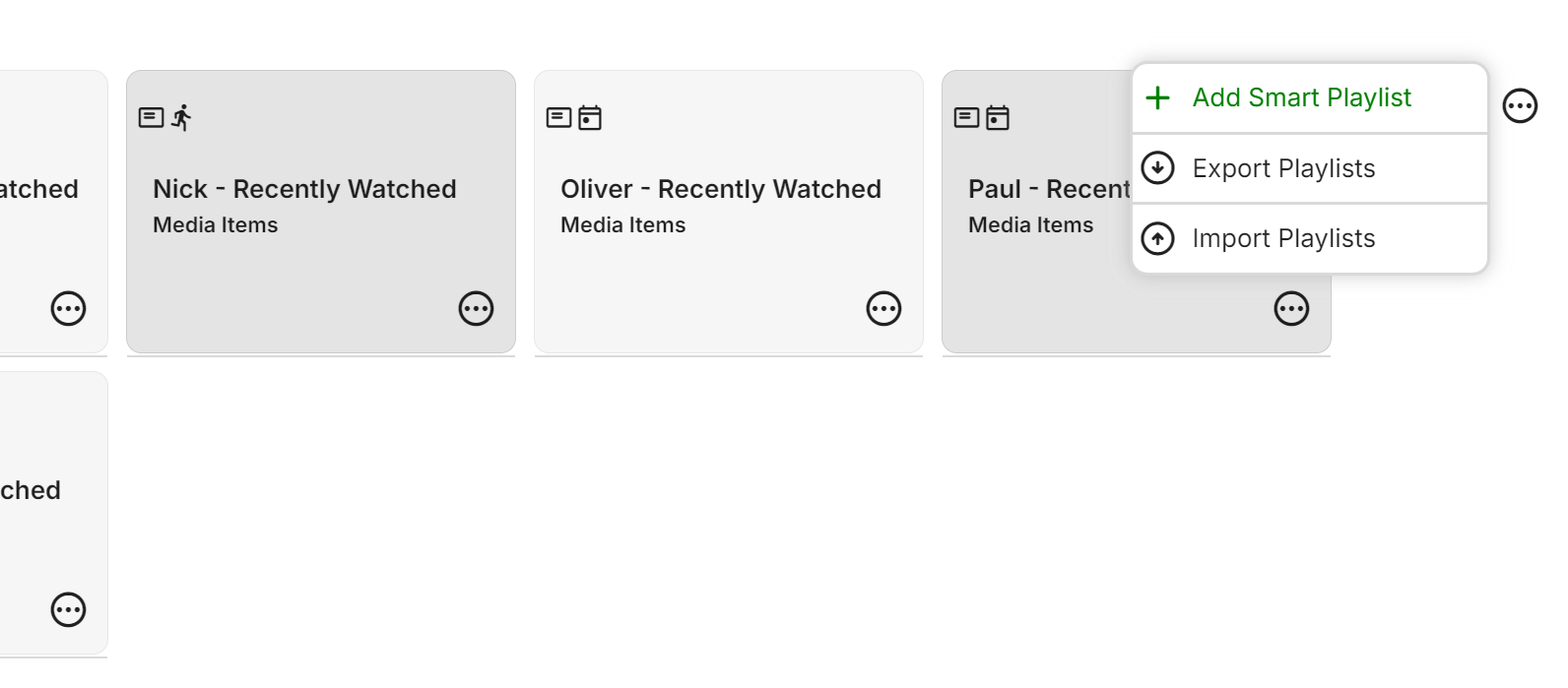Click the upload arrow icon beside Import Playlists
1568x688 pixels.
1158,238
